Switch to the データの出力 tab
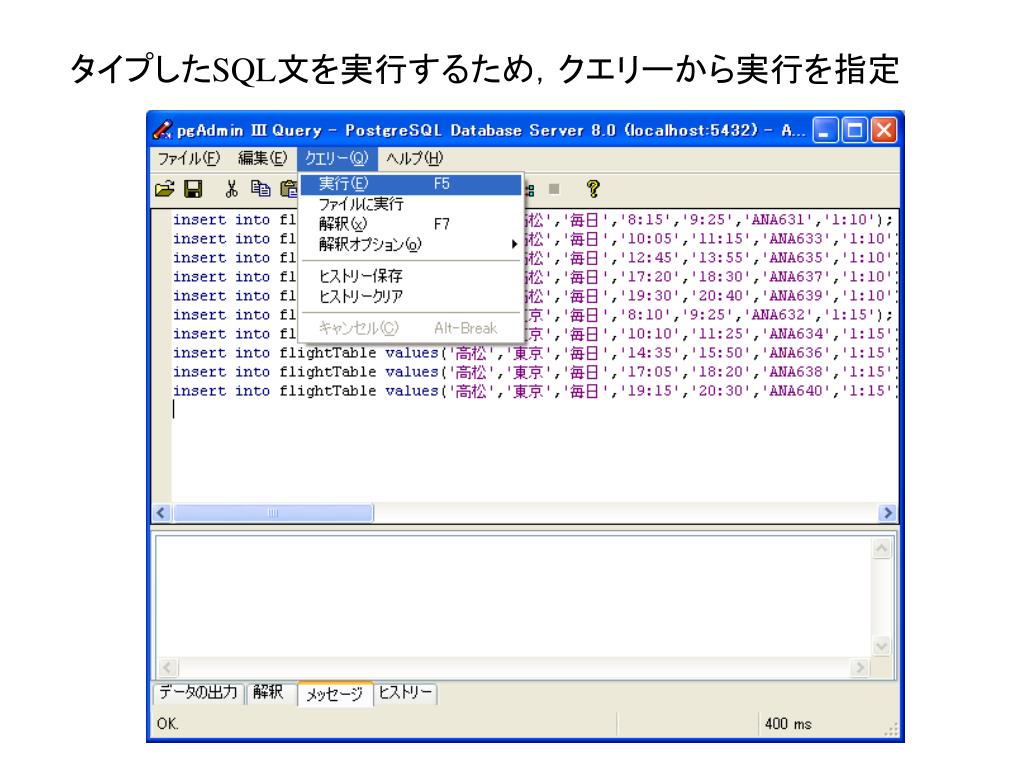 tap(199, 692)
